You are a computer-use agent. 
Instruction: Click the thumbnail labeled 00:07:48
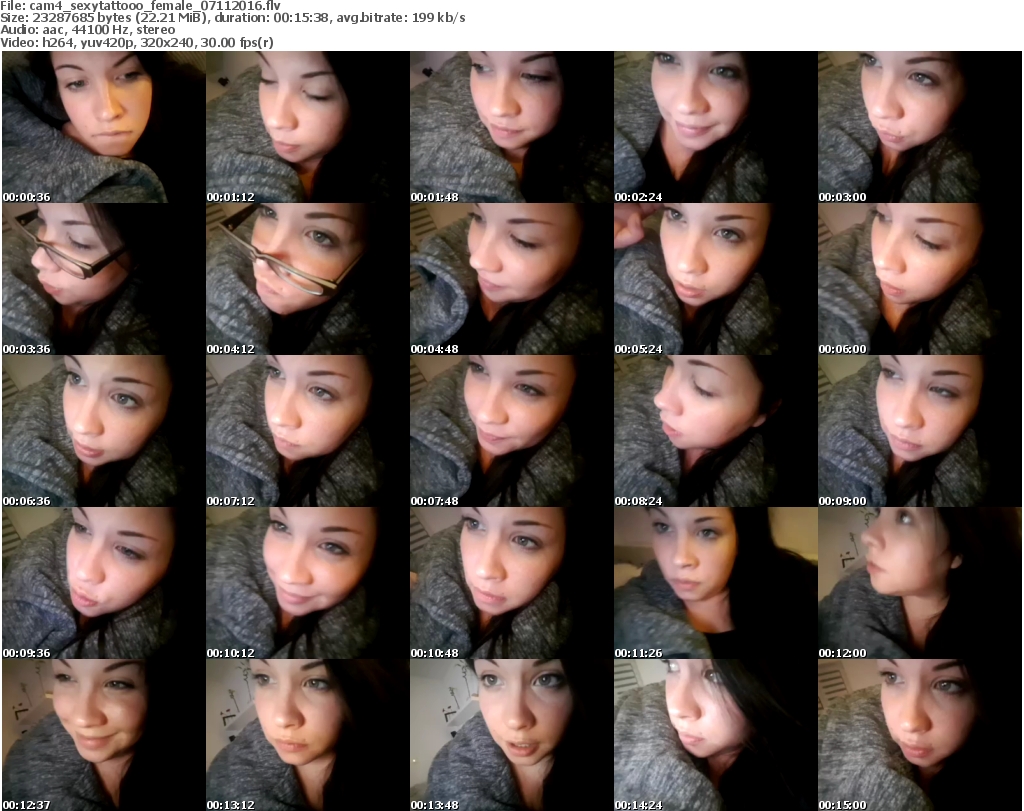(x=511, y=431)
